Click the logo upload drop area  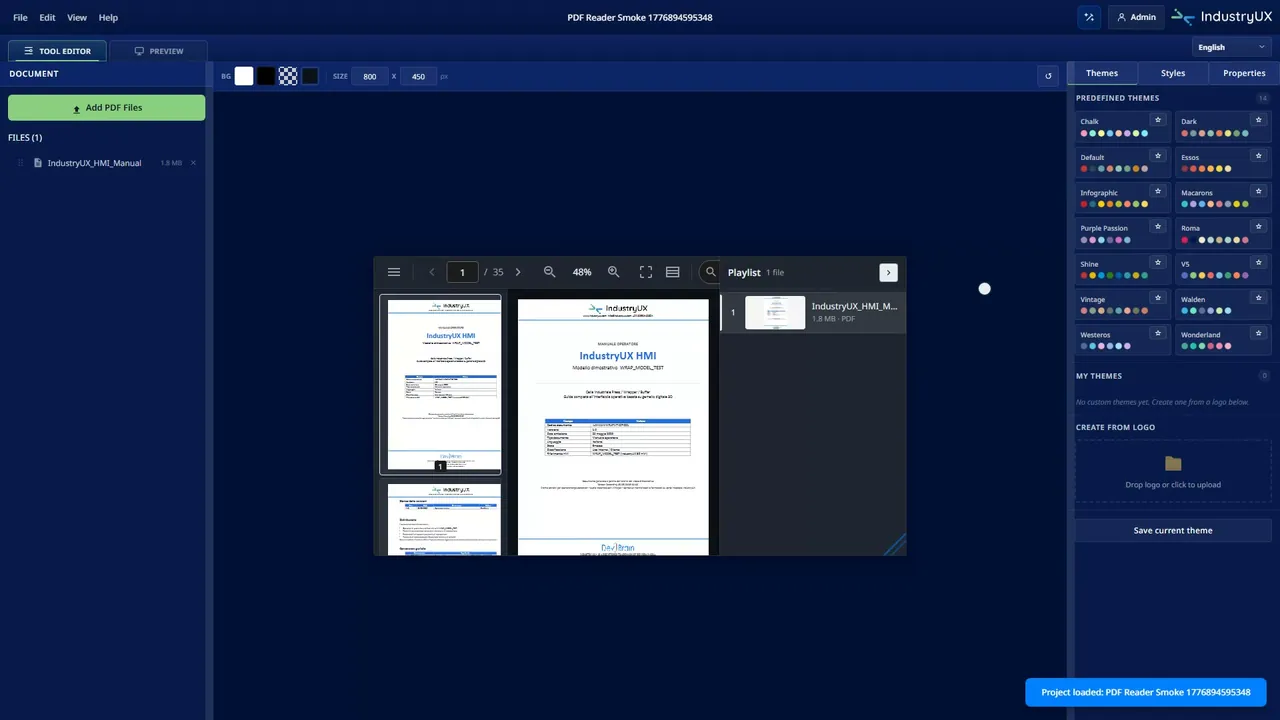pyautogui.click(x=1173, y=471)
